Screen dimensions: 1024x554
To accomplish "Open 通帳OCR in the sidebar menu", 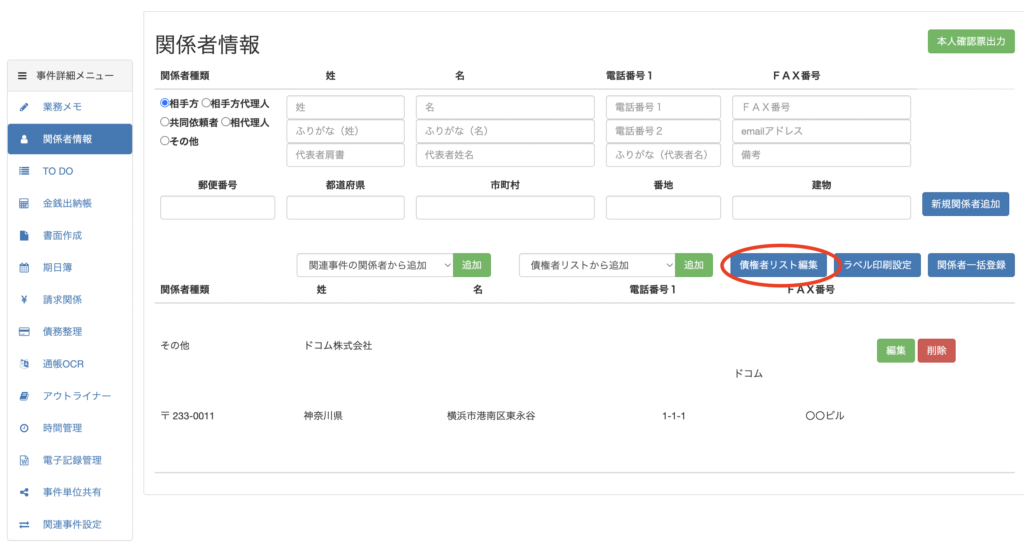I will coord(69,364).
